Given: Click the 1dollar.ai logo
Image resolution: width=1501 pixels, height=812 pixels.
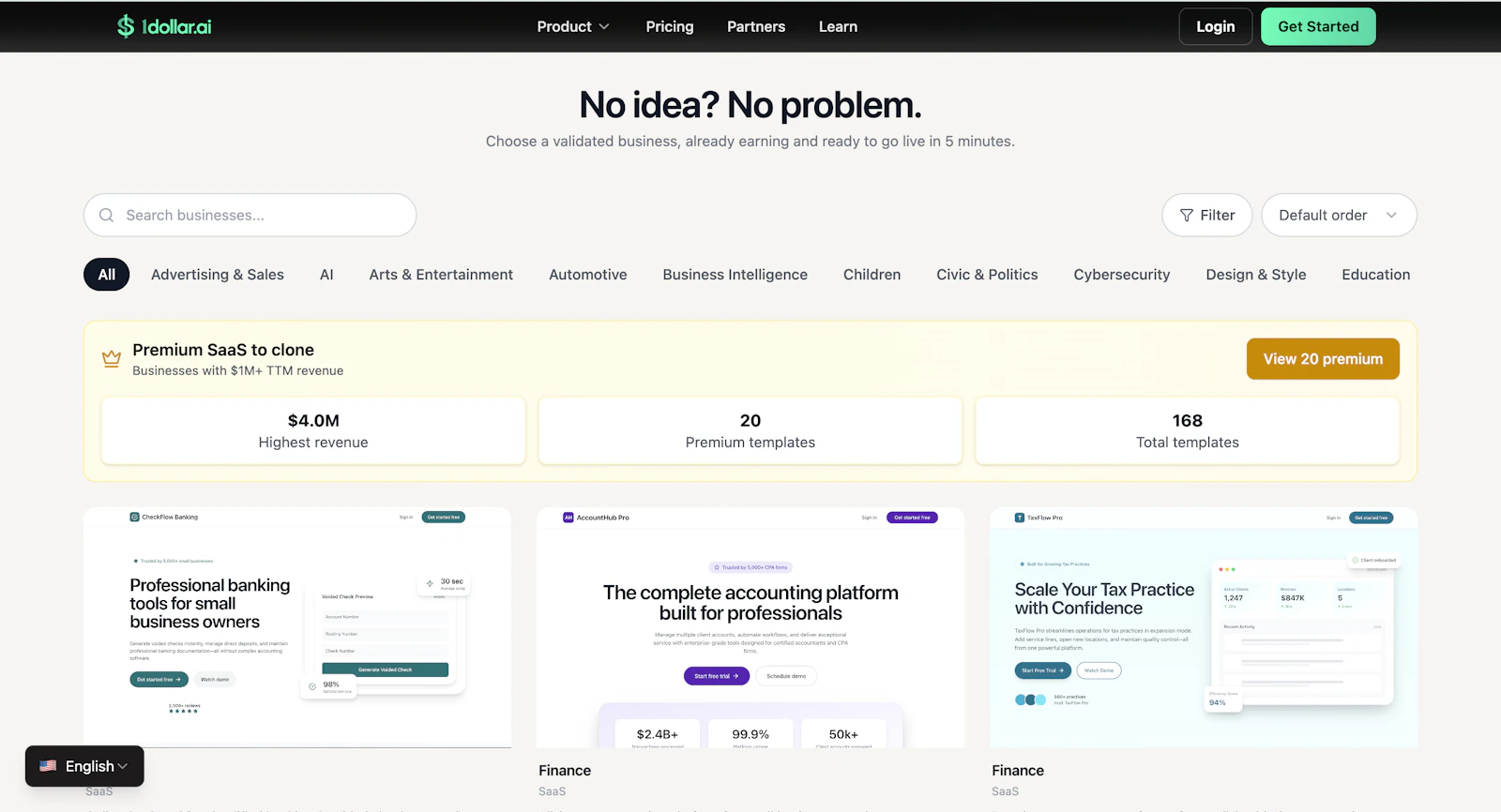Looking at the screenshot, I should (x=164, y=26).
